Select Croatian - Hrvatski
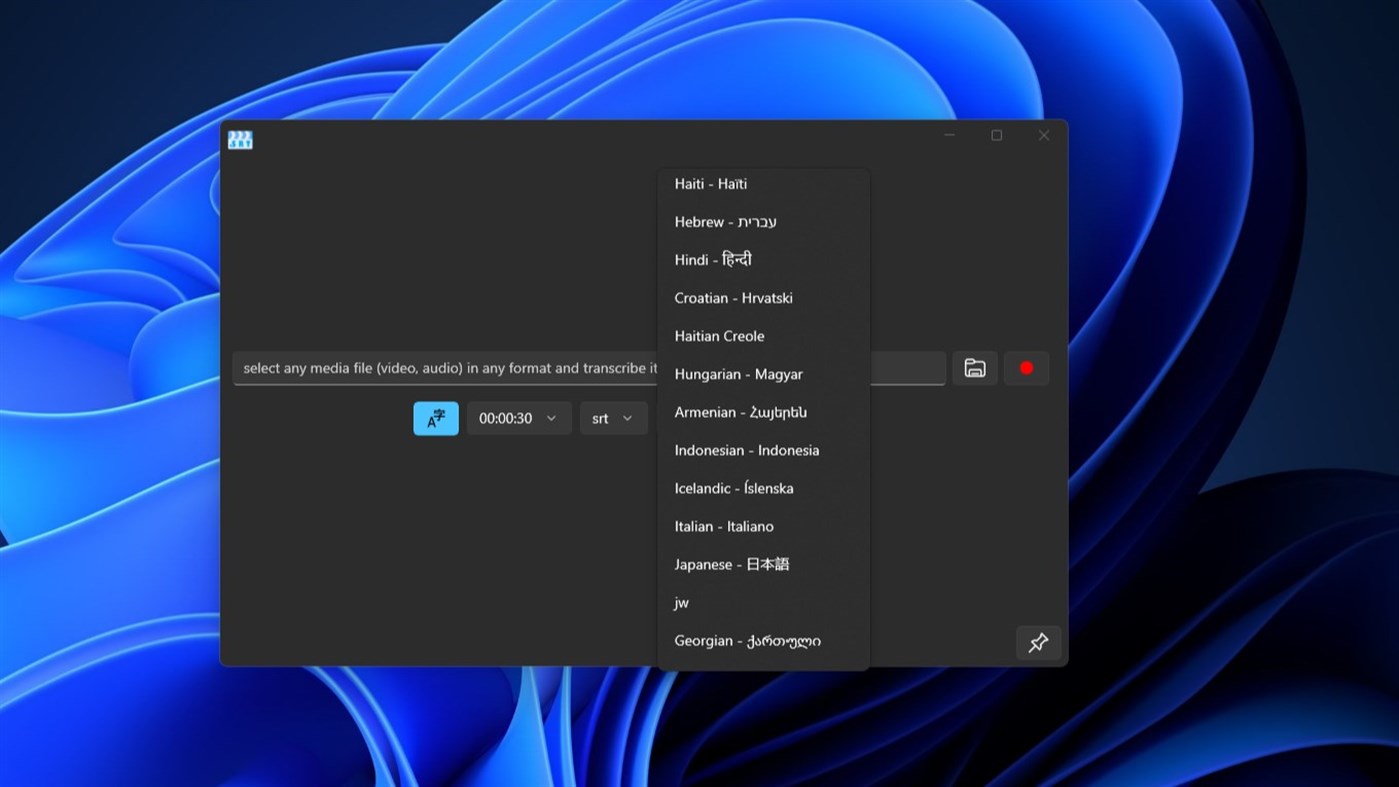 pyautogui.click(x=733, y=297)
